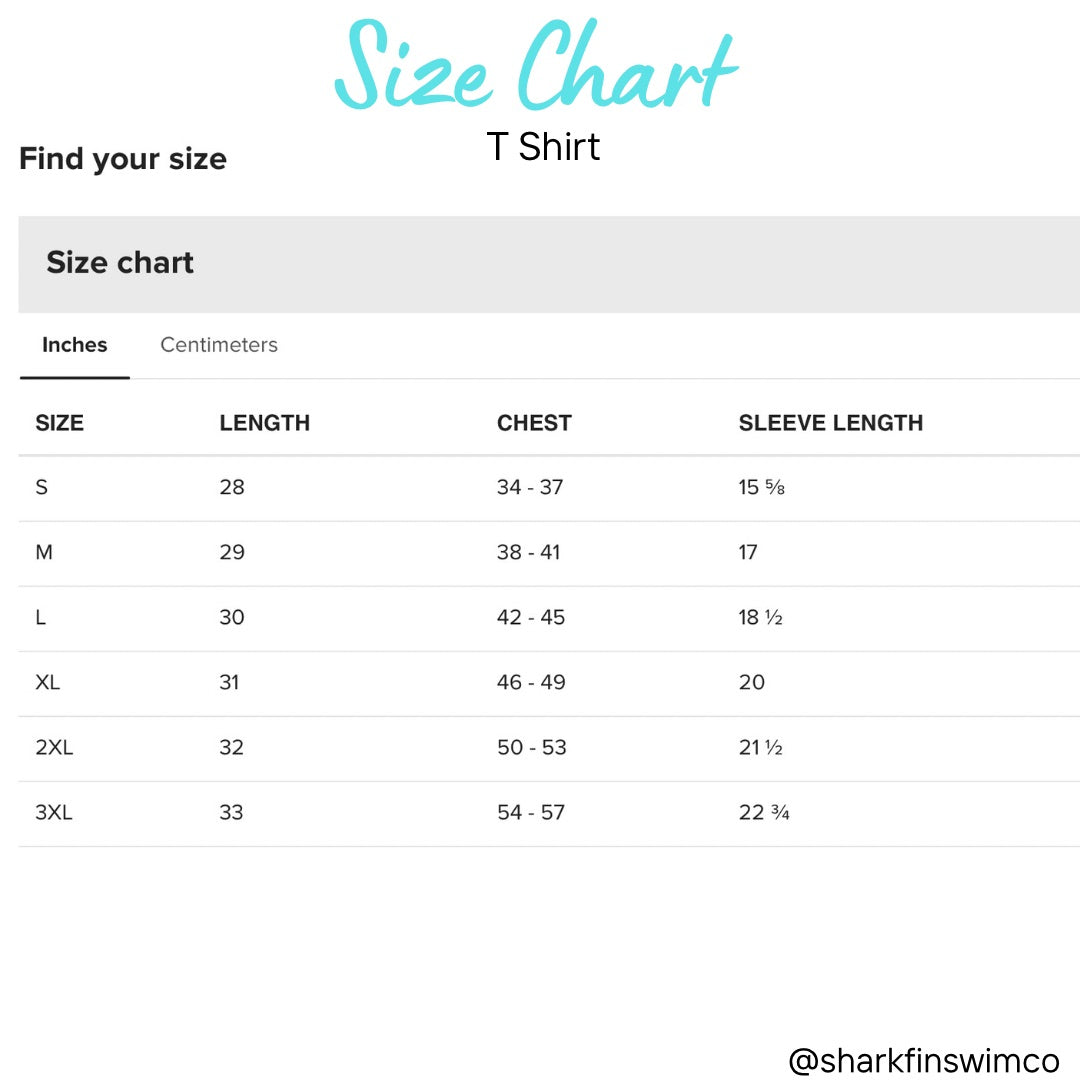Click the CHEST column header
The height and width of the screenshot is (1080, 1080).
[534, 423]
